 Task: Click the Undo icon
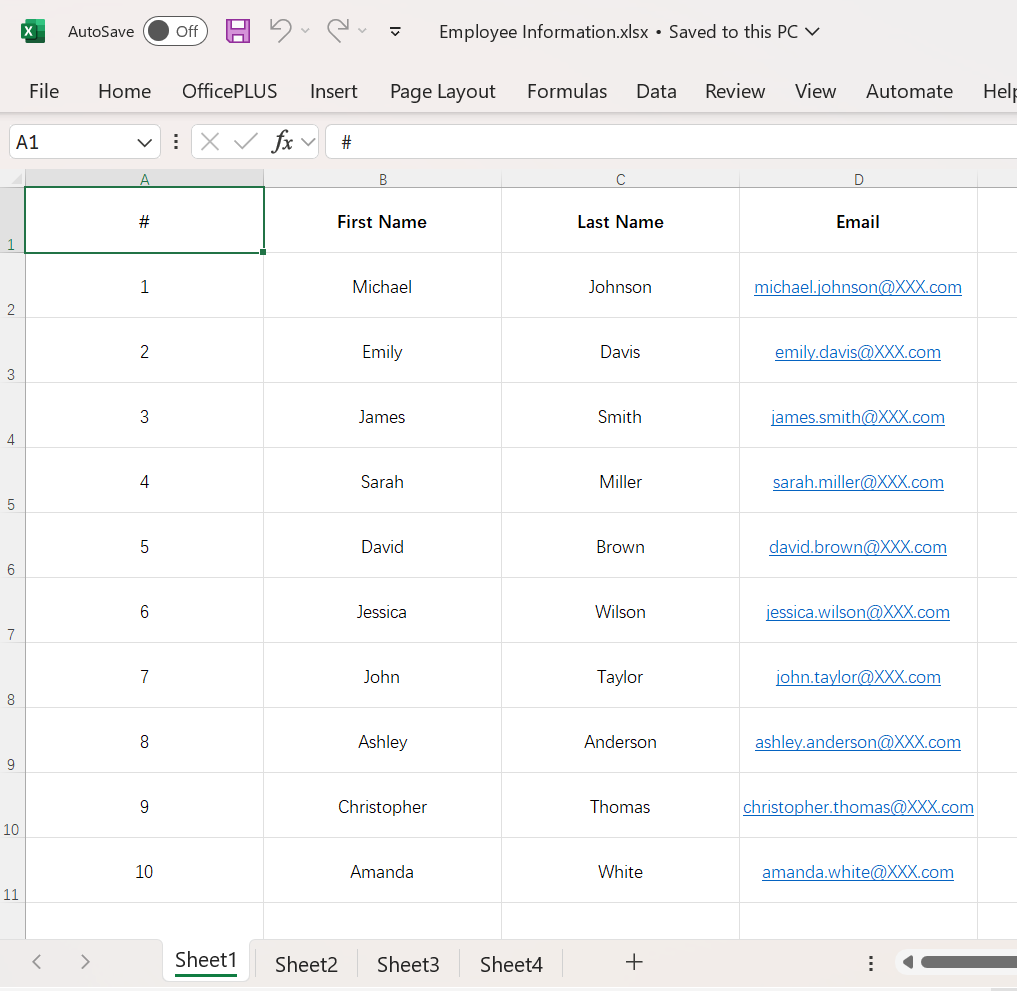point(280,31)
